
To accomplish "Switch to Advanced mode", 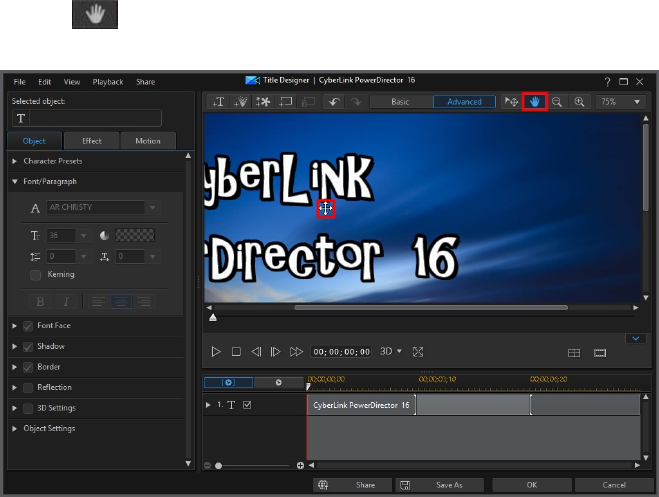I will point(464,102).
